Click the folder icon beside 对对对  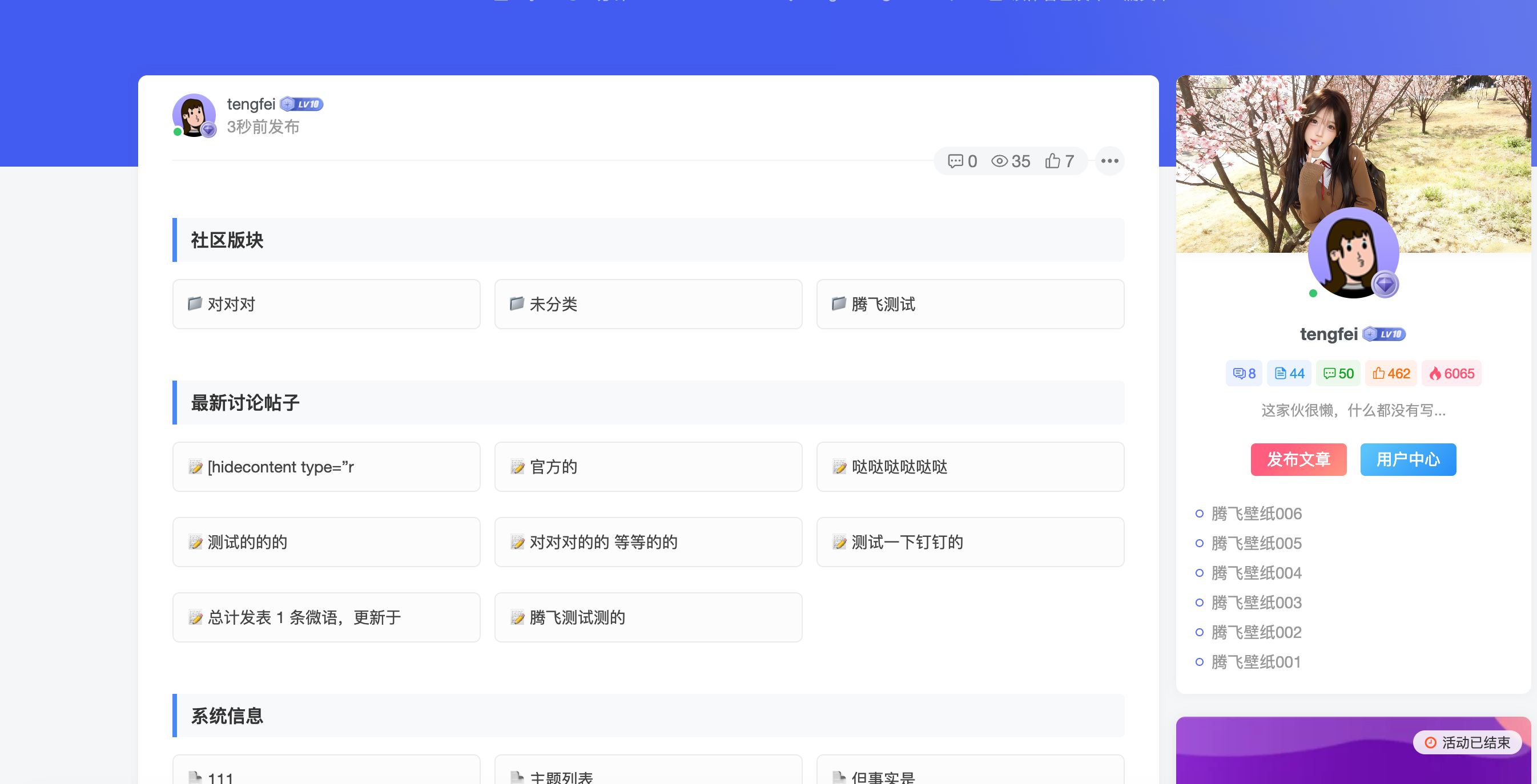point(195,304)
